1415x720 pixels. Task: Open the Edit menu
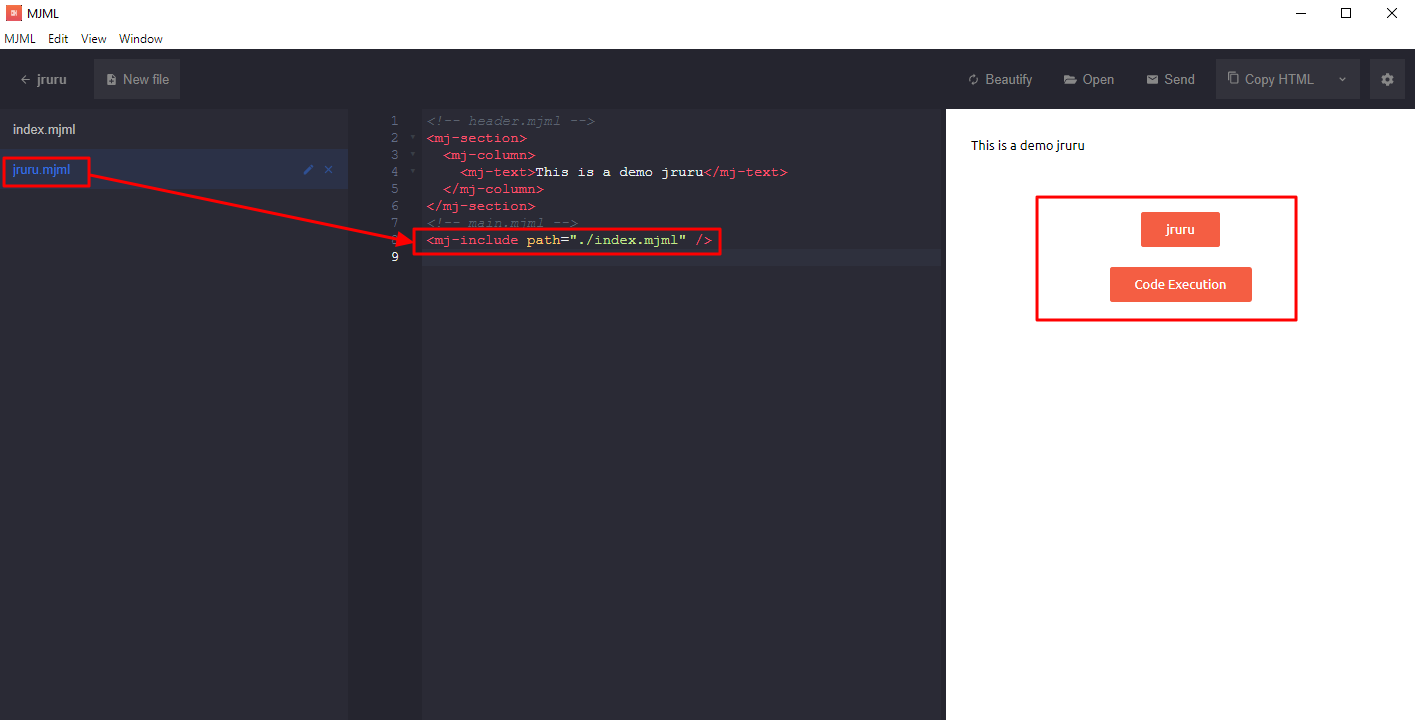[x=58, y=39]
